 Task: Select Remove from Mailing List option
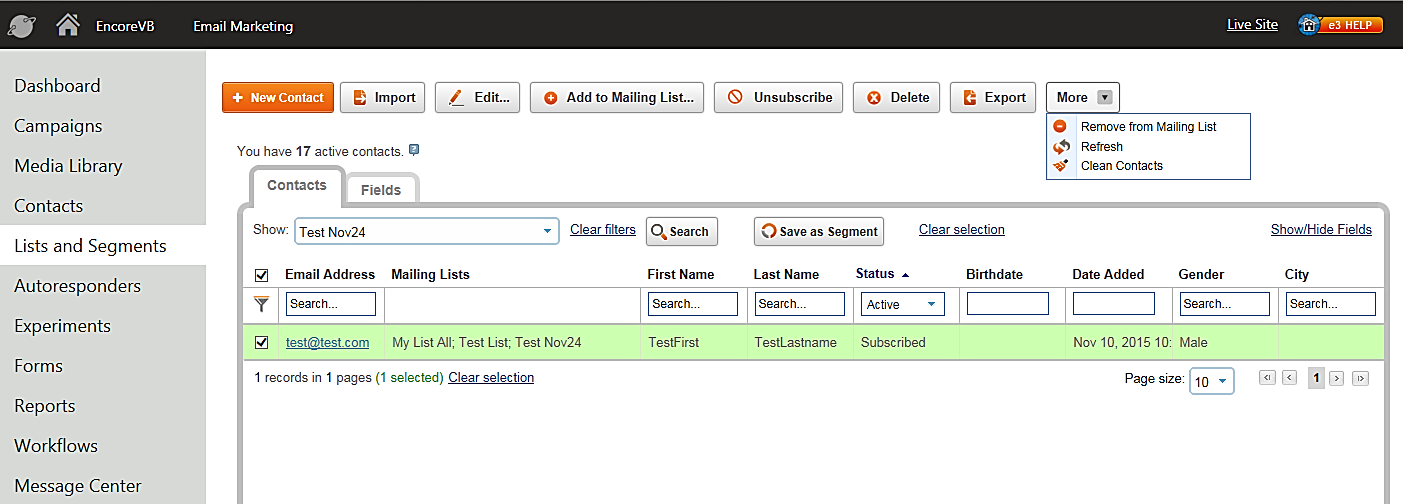1148,127
